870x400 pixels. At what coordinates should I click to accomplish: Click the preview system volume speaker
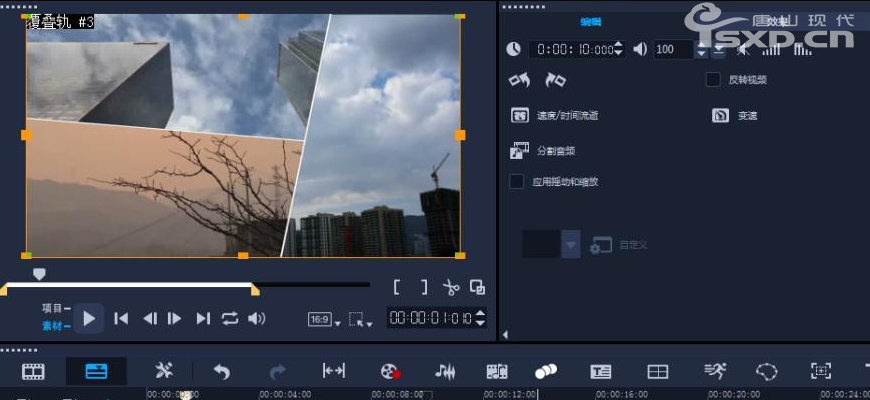click(256, 318)
